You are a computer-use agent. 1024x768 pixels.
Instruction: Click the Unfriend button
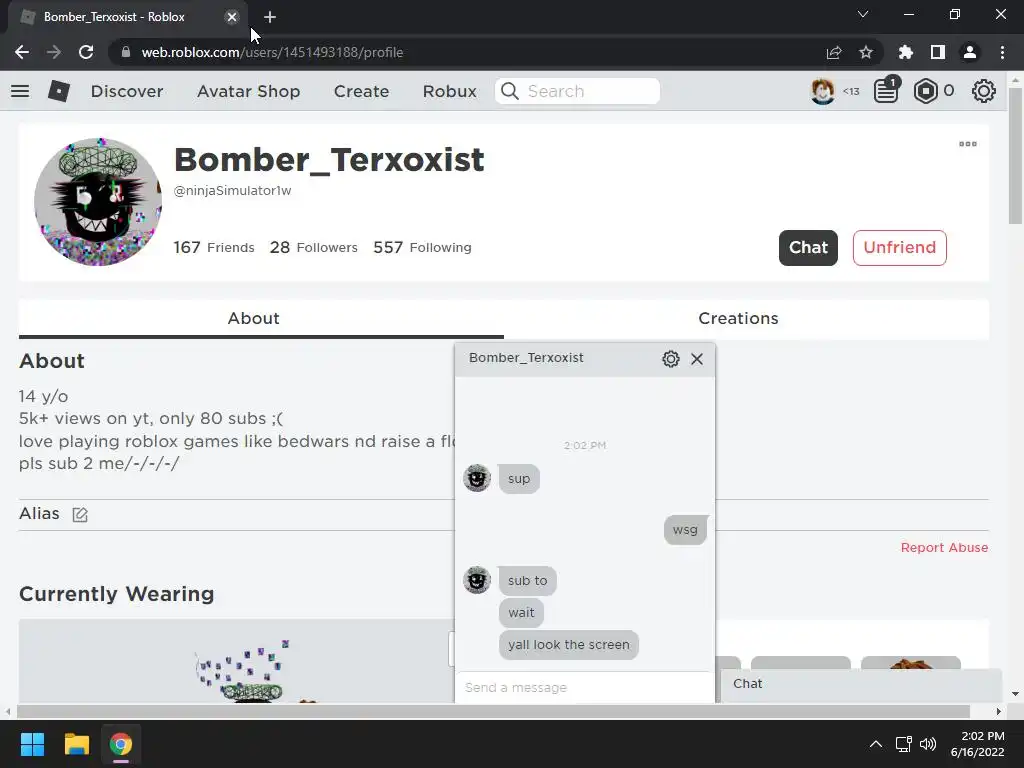click(x=899, y=248)
